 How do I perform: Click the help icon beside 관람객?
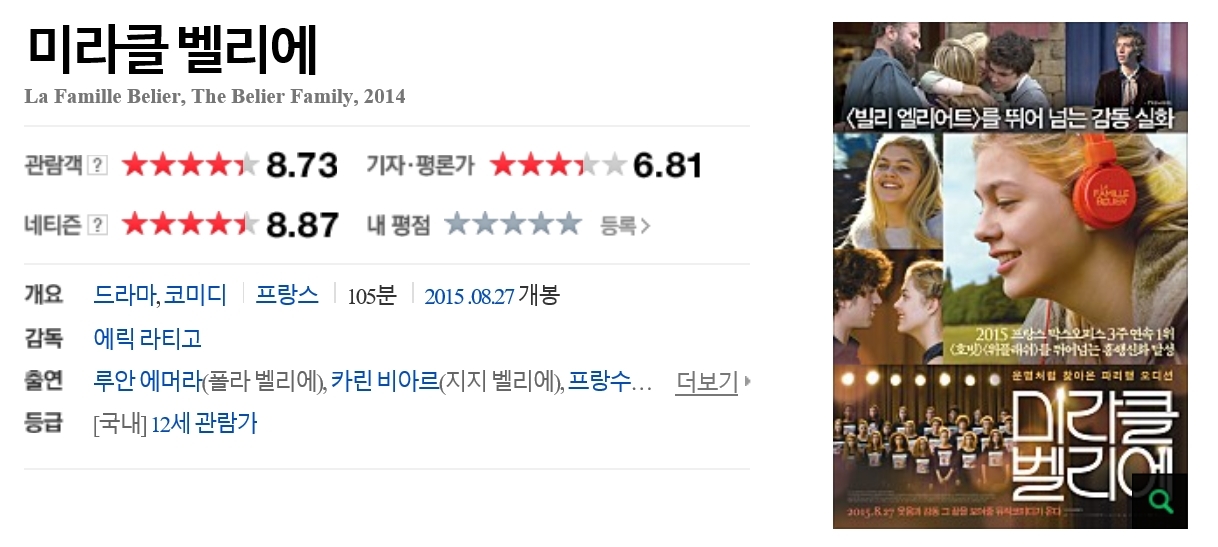point(97,165)
